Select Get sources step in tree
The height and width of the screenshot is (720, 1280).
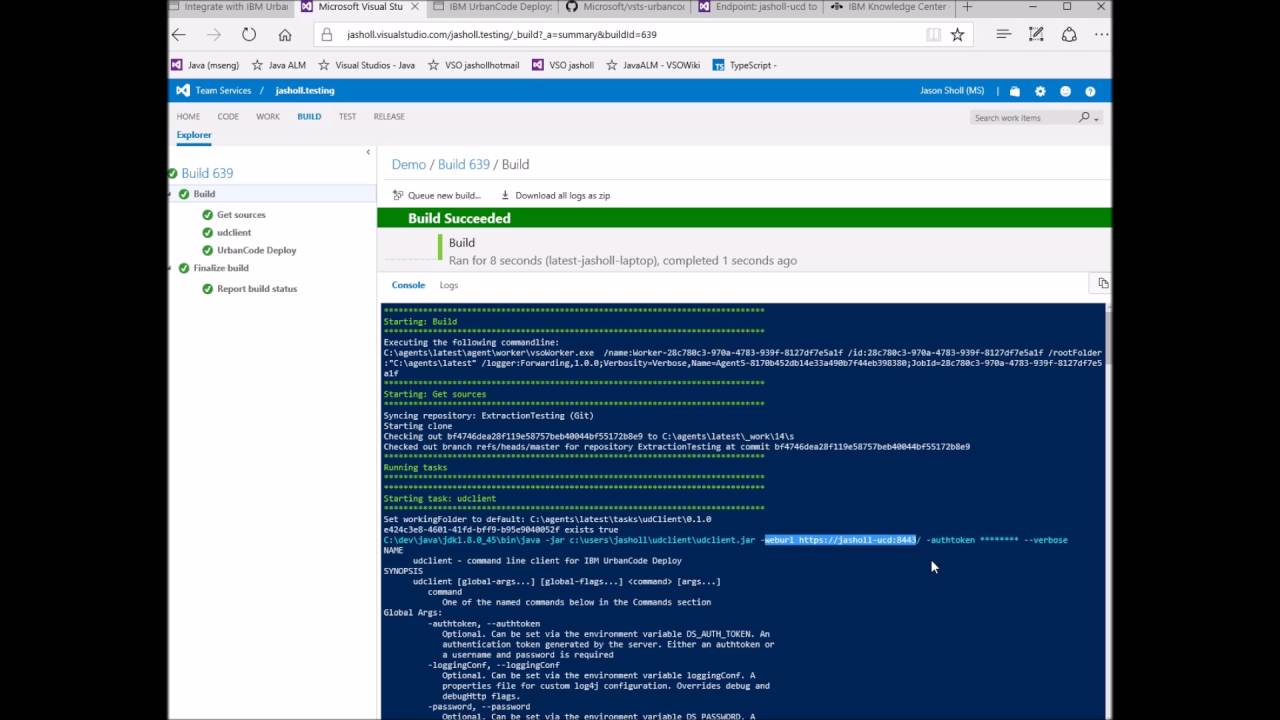pyautogui.click(x=241, y=215)
